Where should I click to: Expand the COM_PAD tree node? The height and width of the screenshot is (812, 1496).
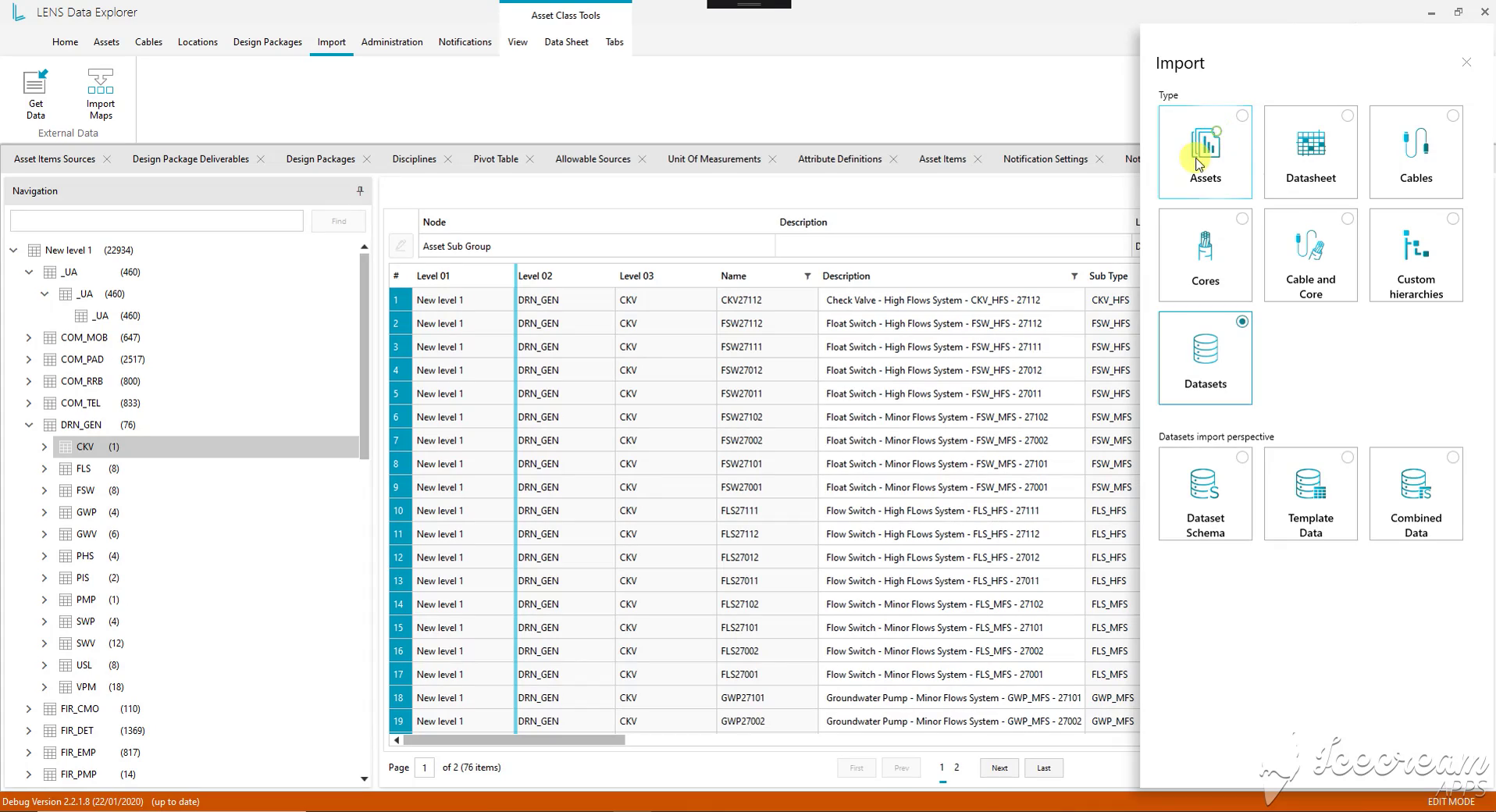(x=29, y=360)
